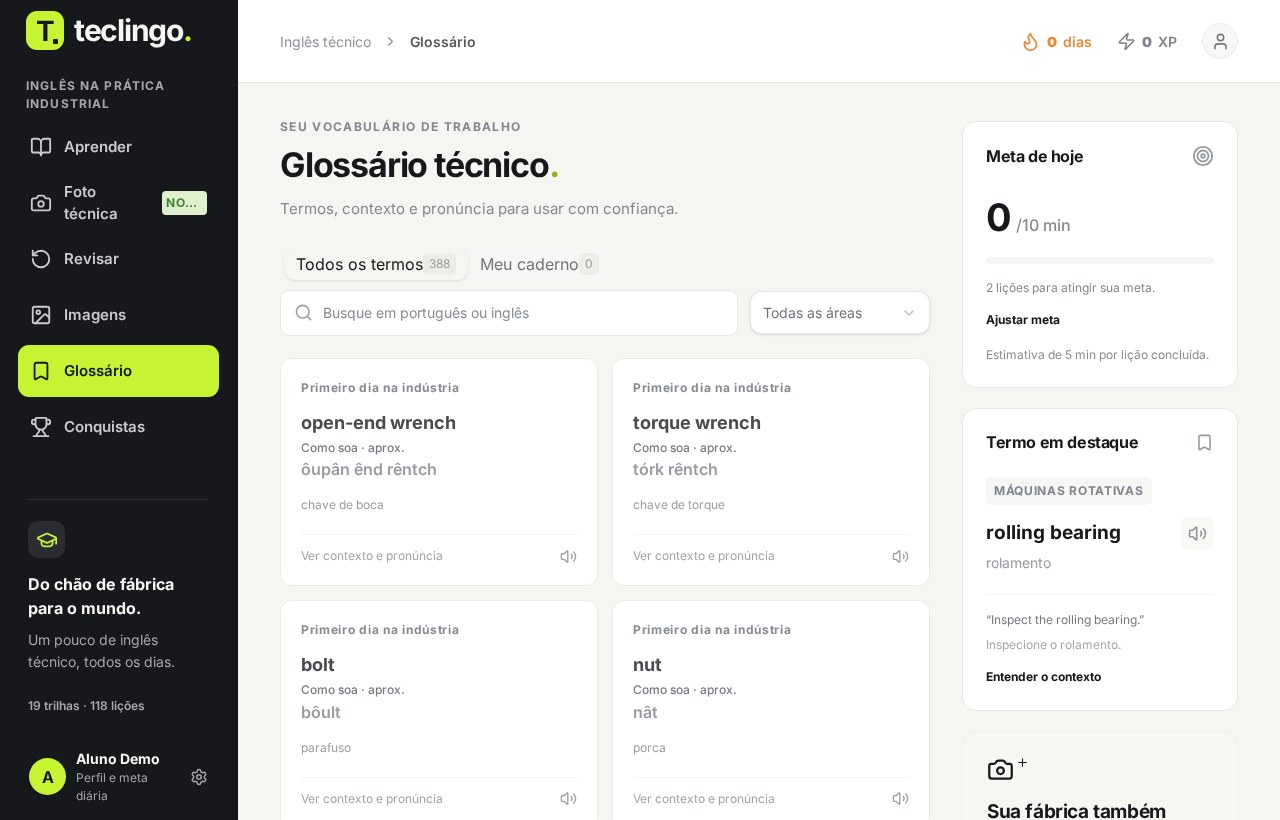The width and height of the screenshot is (1280, 820).
Task: Open context and pronunciation for bolt
Action: click(x=372, y=799)
